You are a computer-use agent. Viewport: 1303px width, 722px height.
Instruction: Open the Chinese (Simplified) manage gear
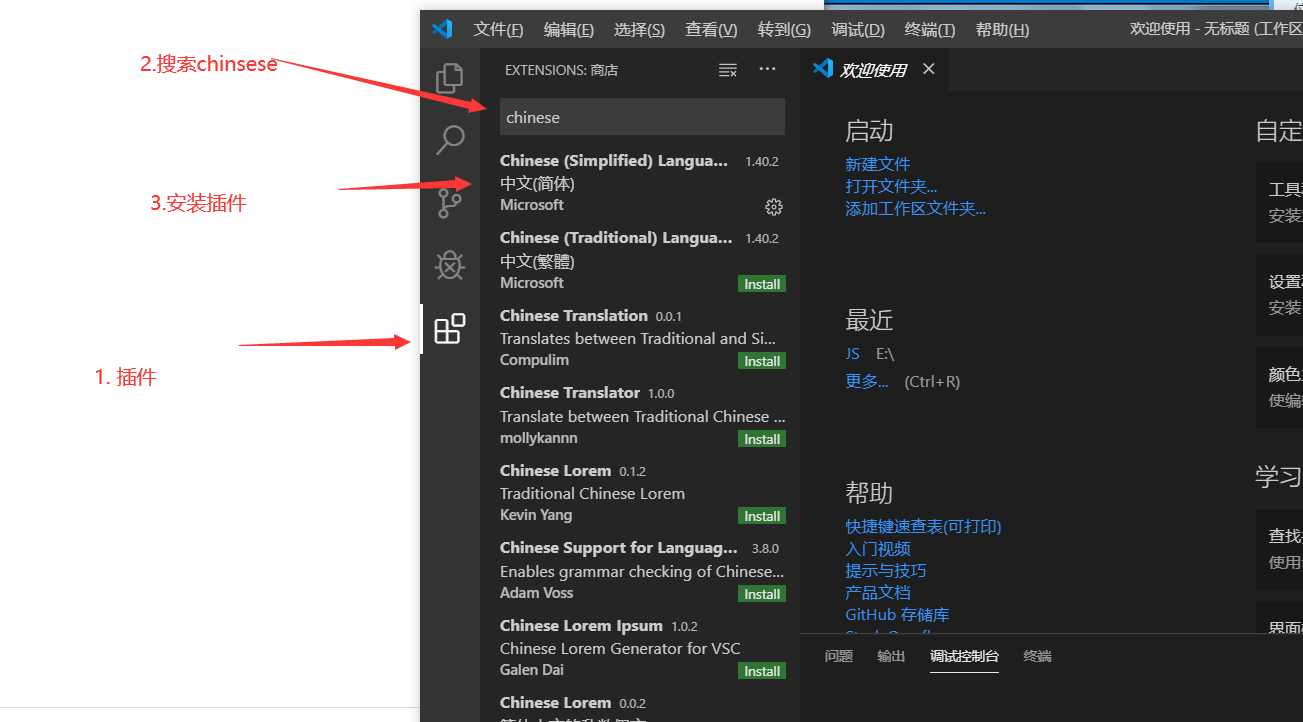[x=773, y=207]
